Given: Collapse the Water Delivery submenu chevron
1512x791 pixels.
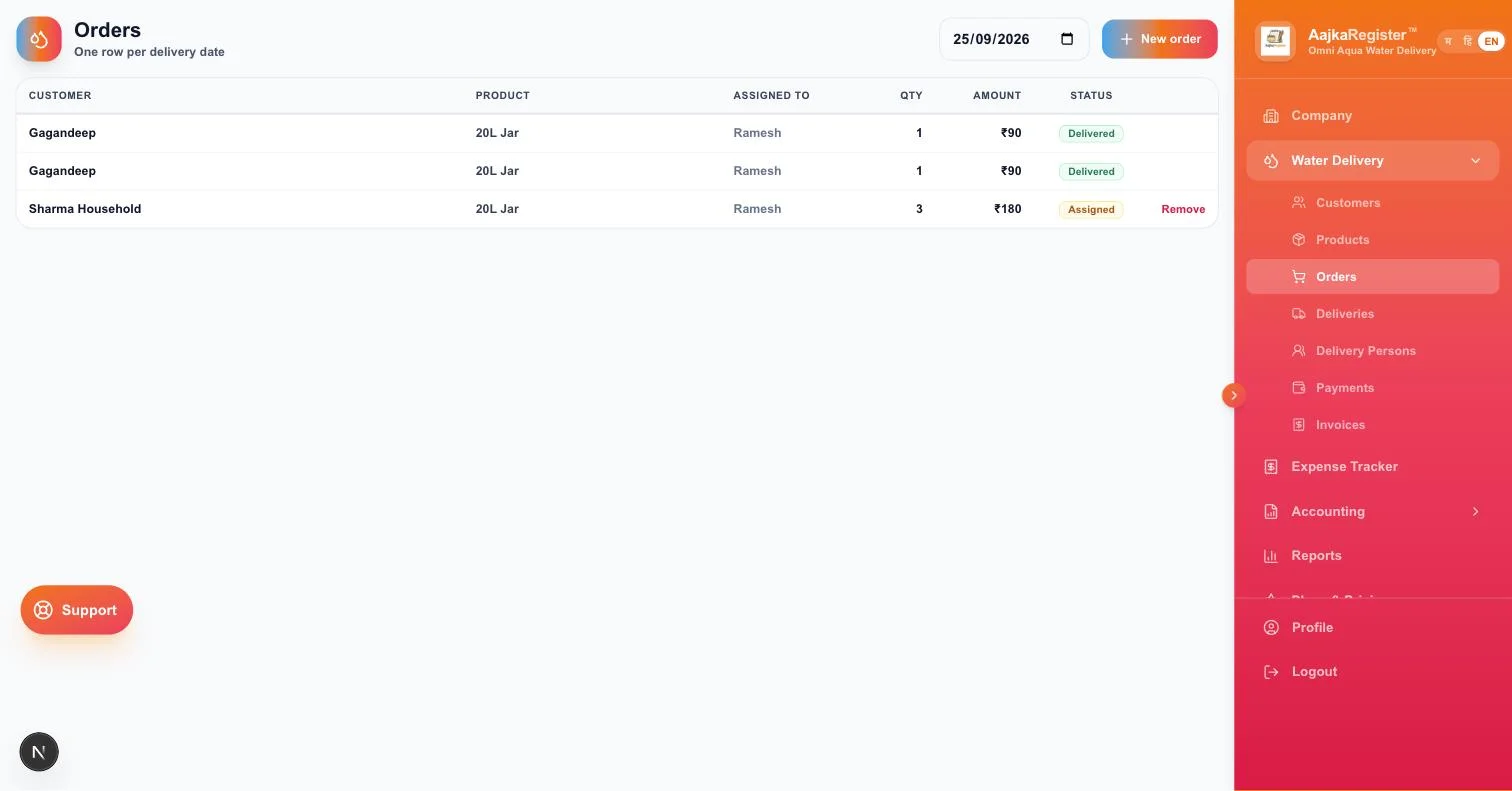Looking at the screenshot, I should [x=1476, y=161].
